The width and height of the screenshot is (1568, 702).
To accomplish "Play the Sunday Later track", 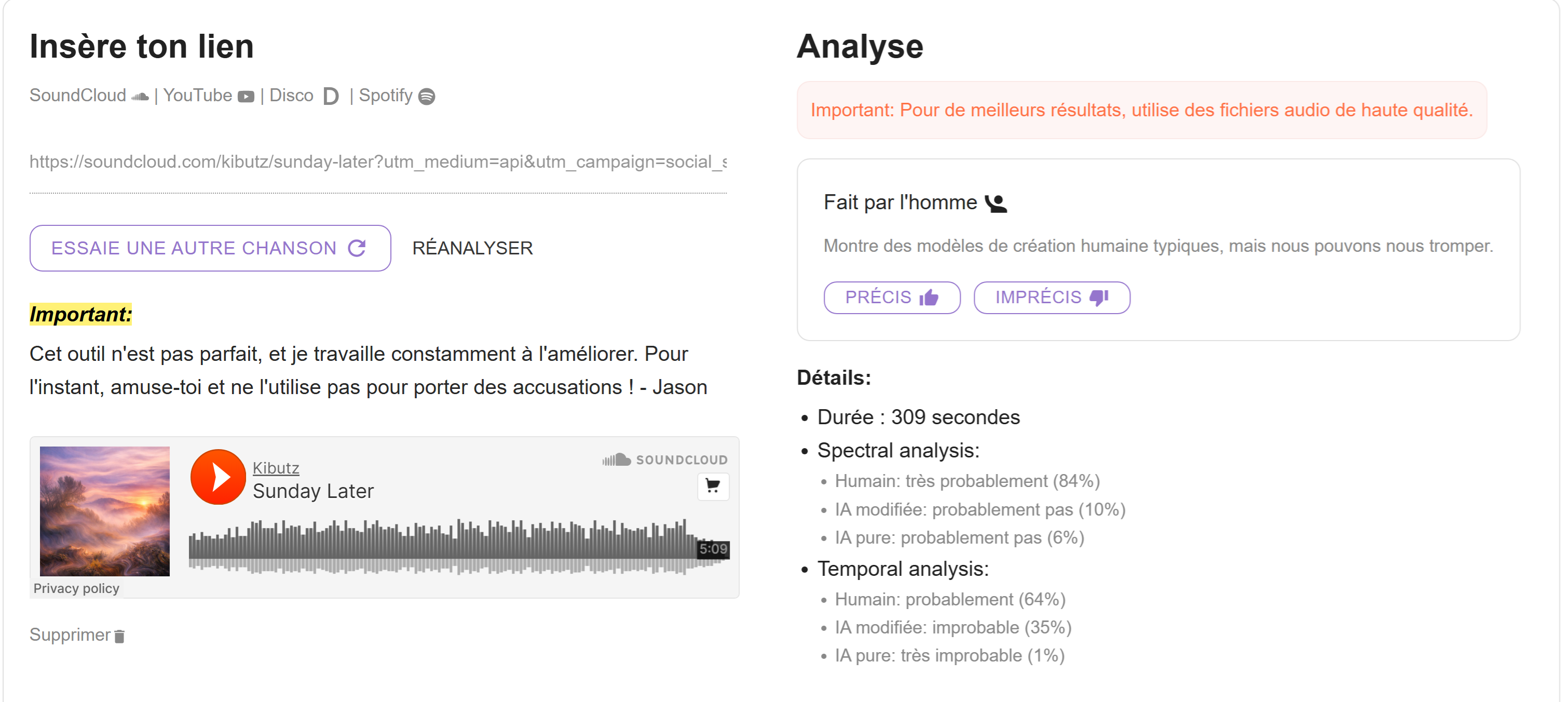I will click(x=218, y=477).
